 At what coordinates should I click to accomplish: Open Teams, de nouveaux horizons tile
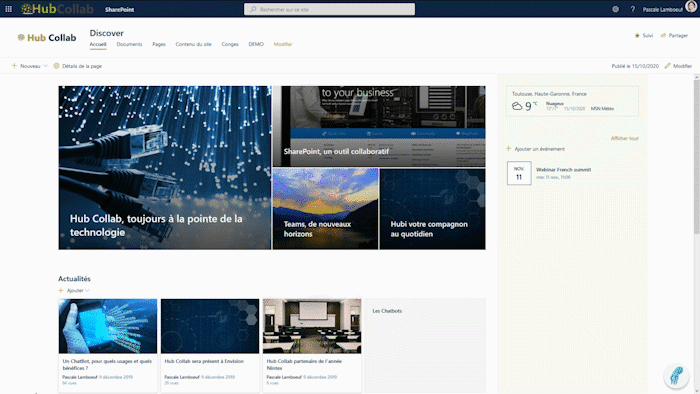(x=325, y=209)
